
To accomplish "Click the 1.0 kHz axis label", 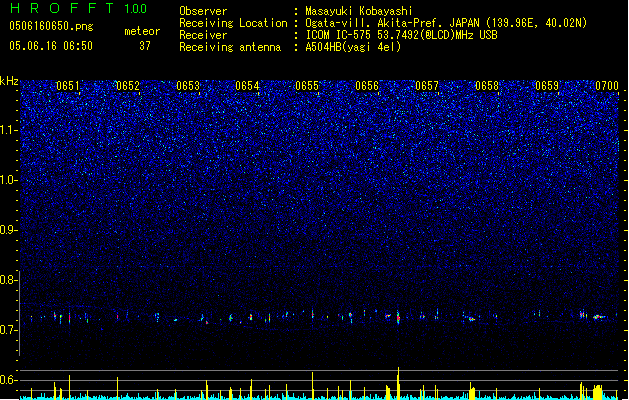I will [x=8, y=180].
